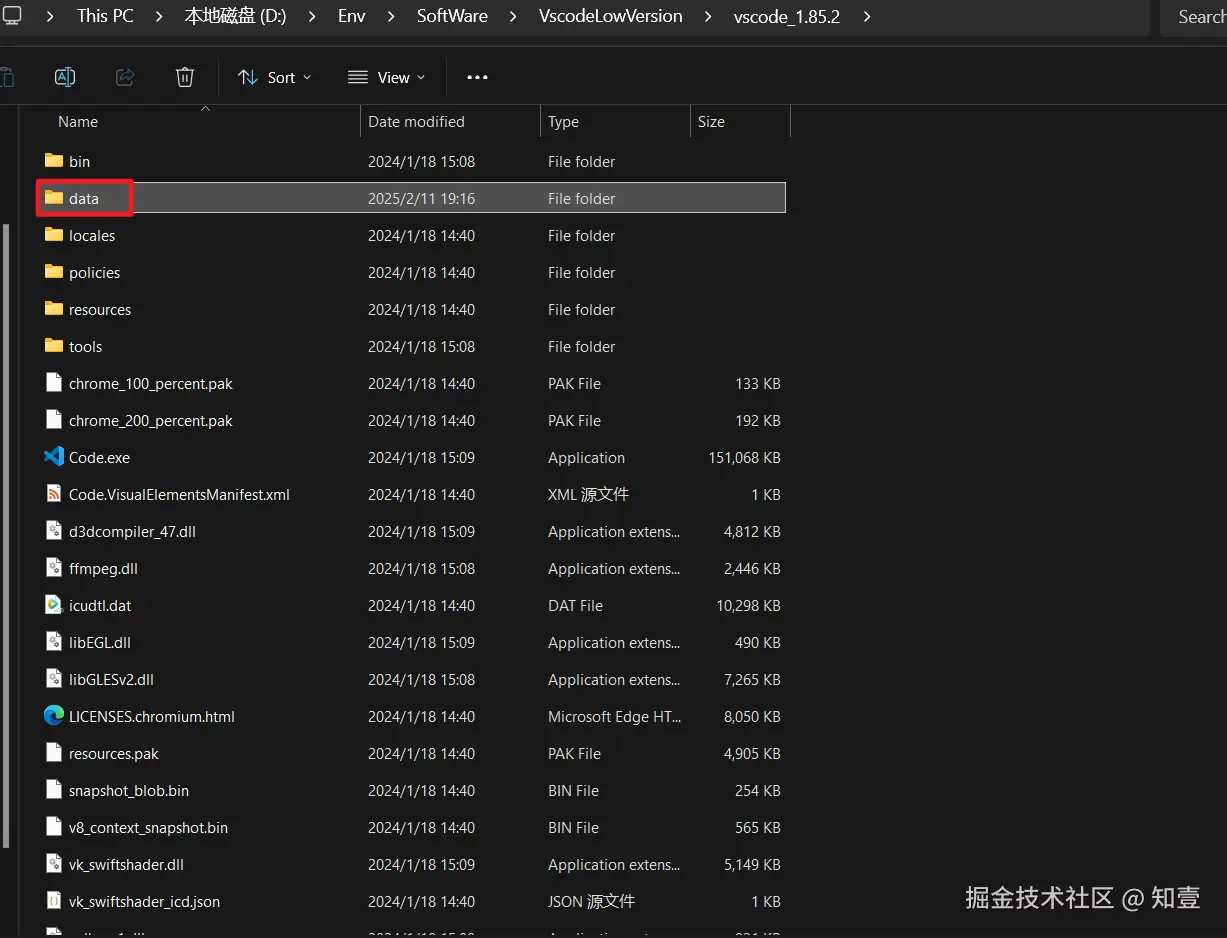Open the View dropdown menu

coord(387,77)
